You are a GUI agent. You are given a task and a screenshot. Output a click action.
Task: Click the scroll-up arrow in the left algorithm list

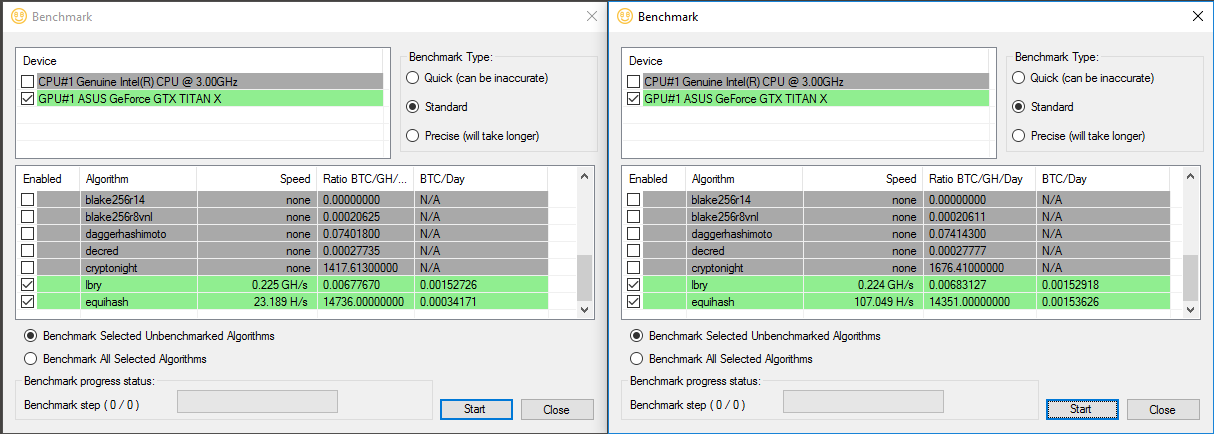click(584, 176)
